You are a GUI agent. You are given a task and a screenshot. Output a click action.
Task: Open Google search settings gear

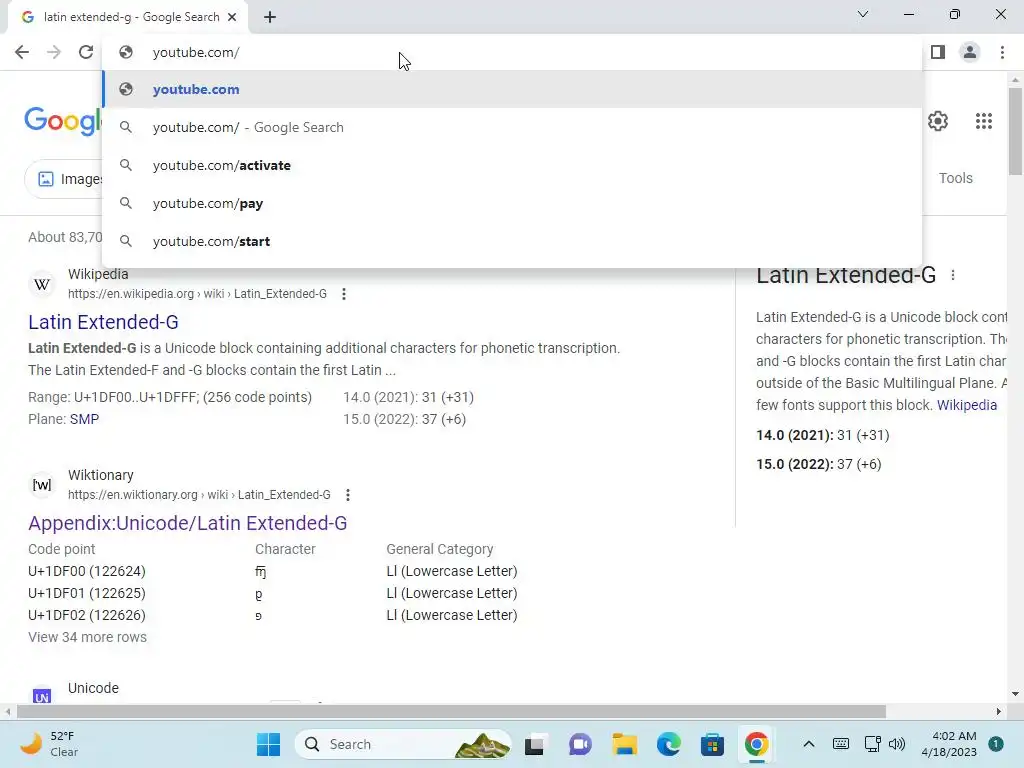(x=938, y=121)
